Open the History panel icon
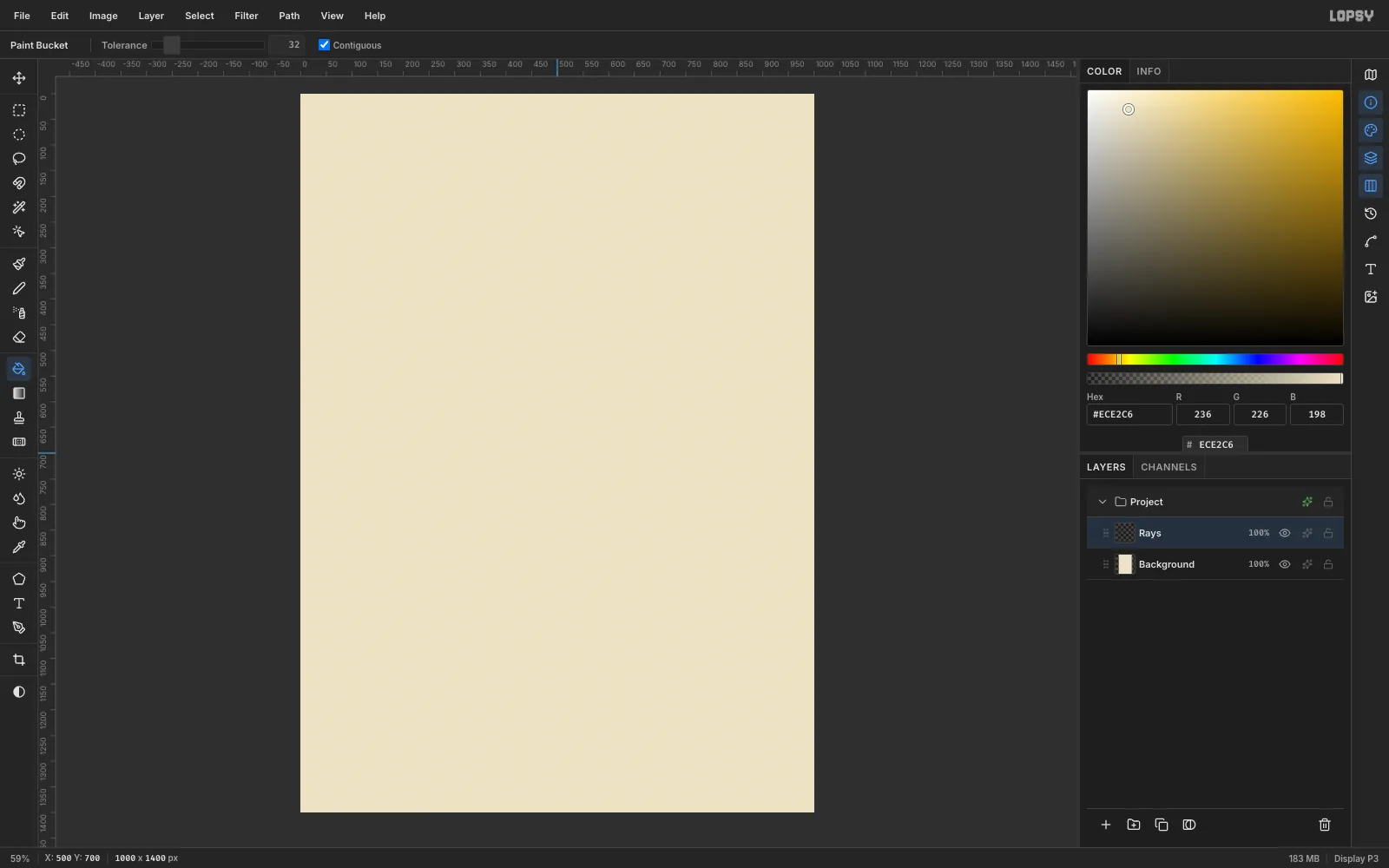The height and width of the screenshot is (868, 1389). coord(1371,214)
